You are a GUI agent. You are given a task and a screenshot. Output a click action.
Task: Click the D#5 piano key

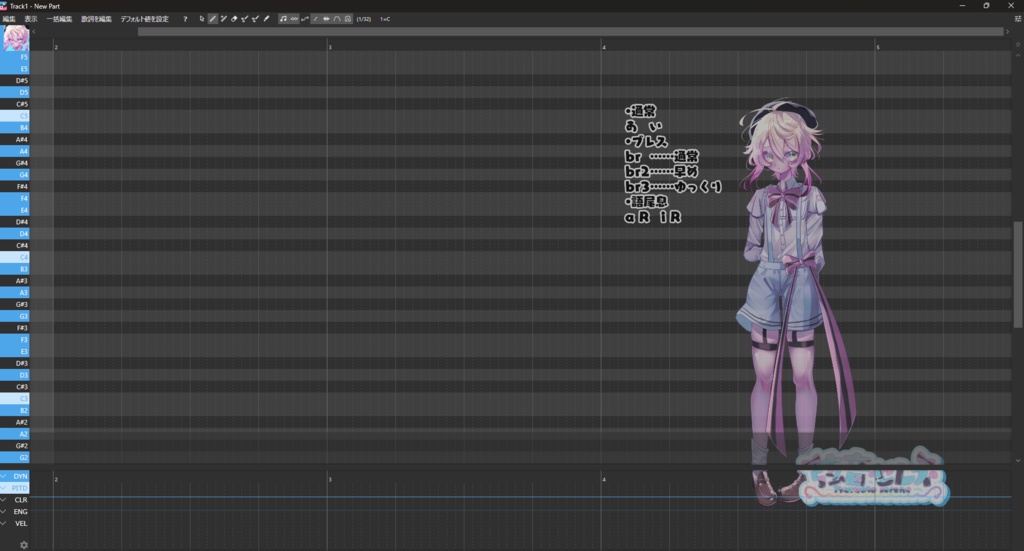point(14,80)
